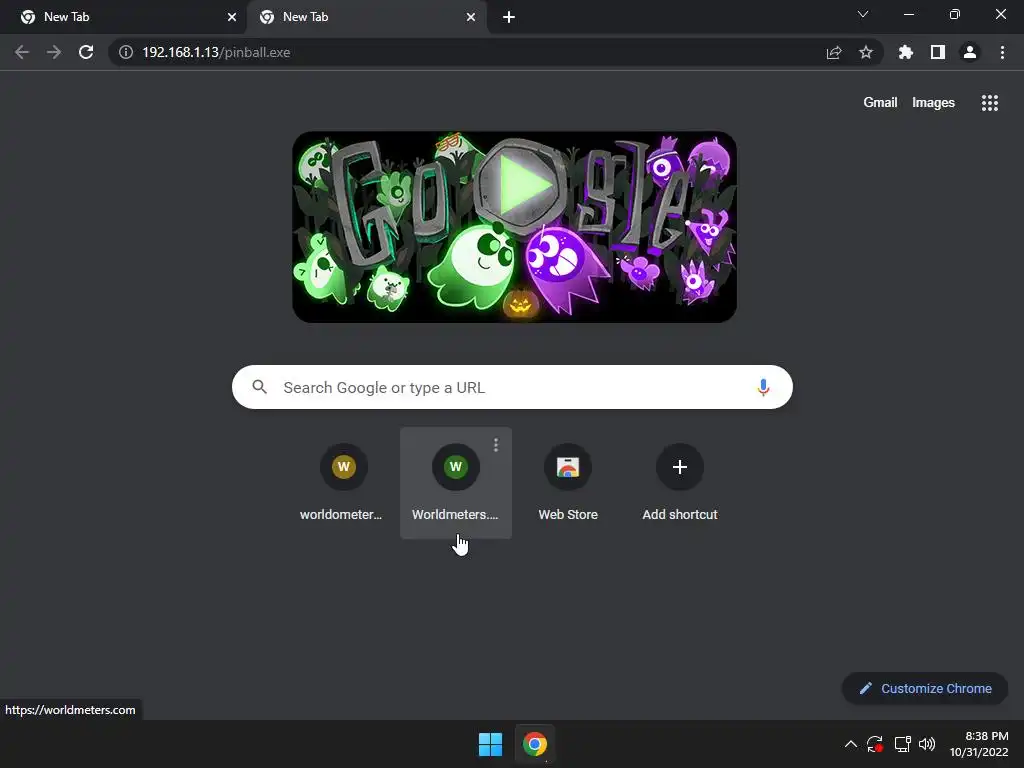The width and height of the screenshot is (1024, 768).
Task: Open a new tab with plus button
Action: coord(509,17)
